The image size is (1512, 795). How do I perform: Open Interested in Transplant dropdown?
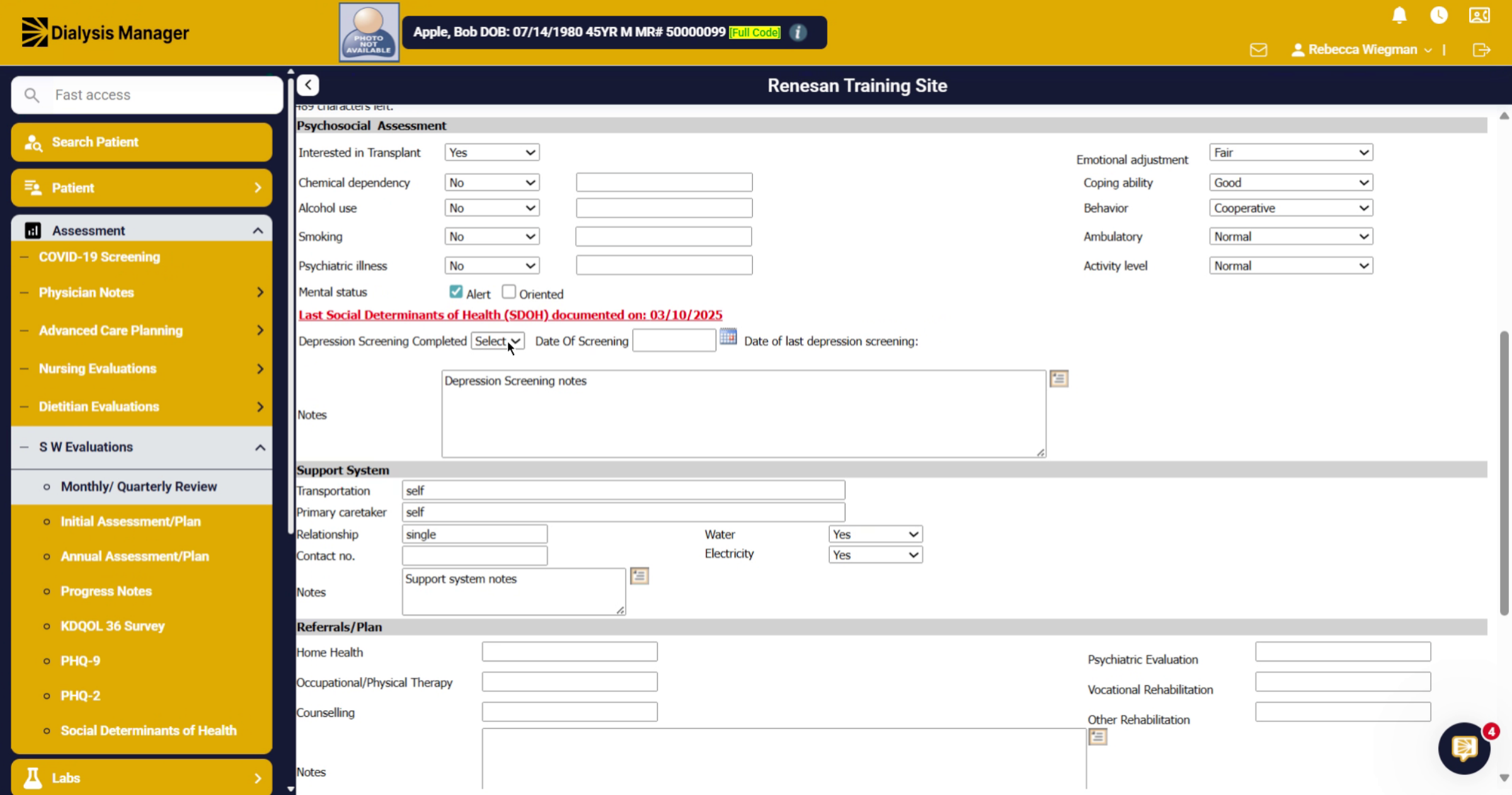coord(492,152)
